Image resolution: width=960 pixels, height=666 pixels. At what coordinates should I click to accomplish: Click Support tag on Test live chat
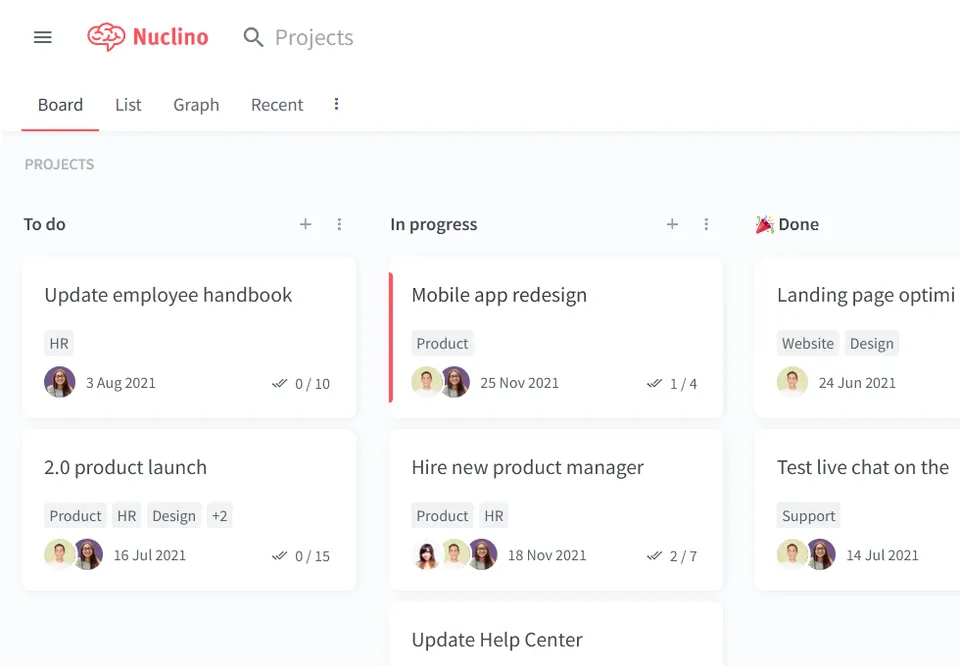coord(808,515)
